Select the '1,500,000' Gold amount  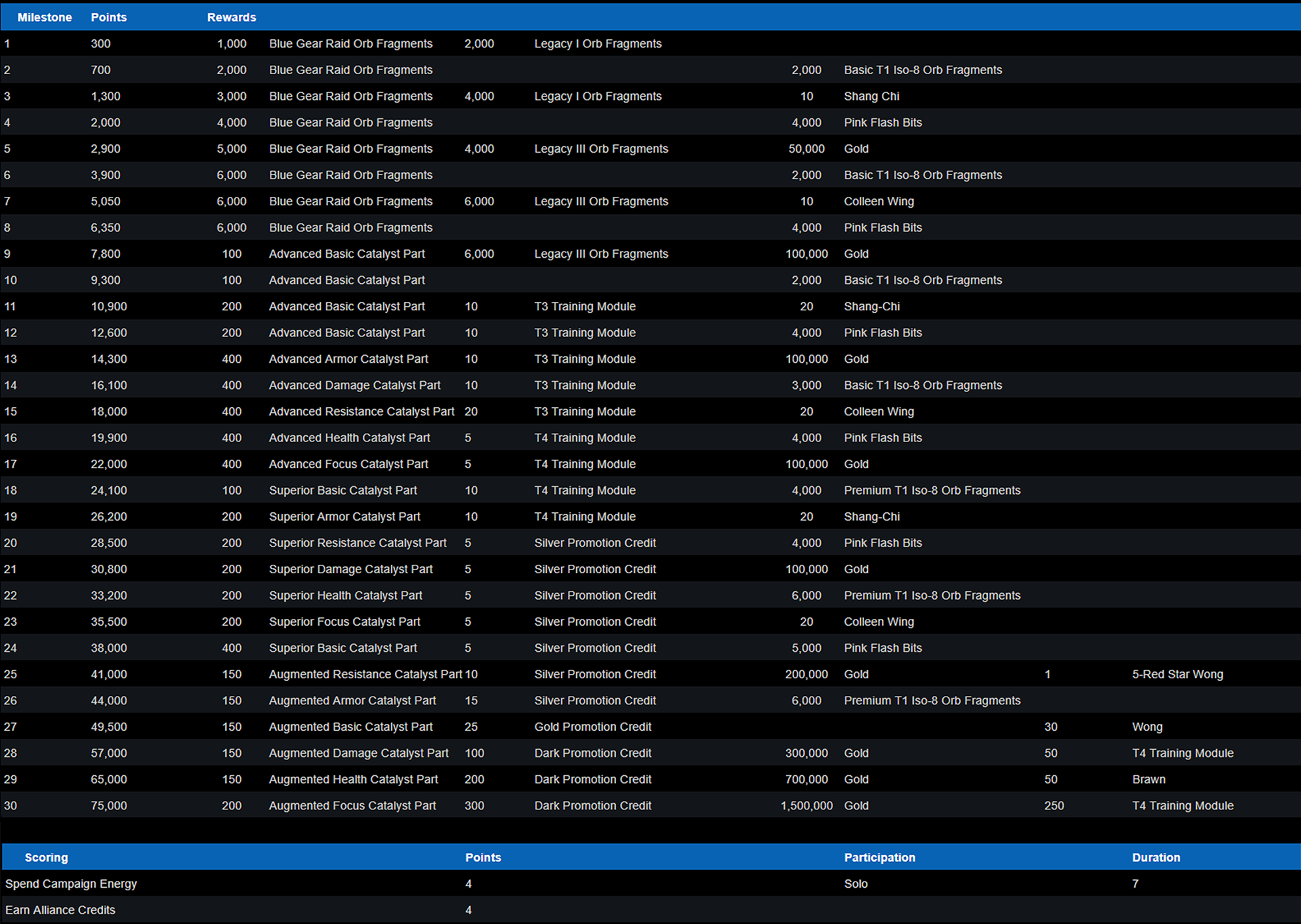click(806, 806)
